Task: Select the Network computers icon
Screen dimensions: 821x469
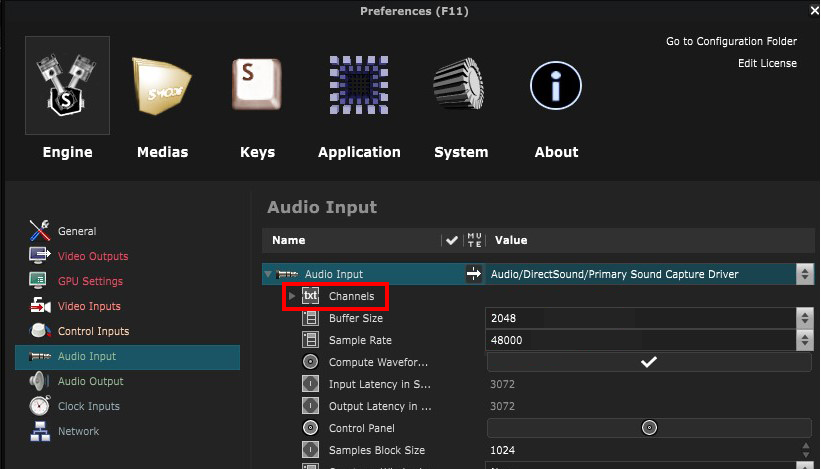Action: coord(40,431)
